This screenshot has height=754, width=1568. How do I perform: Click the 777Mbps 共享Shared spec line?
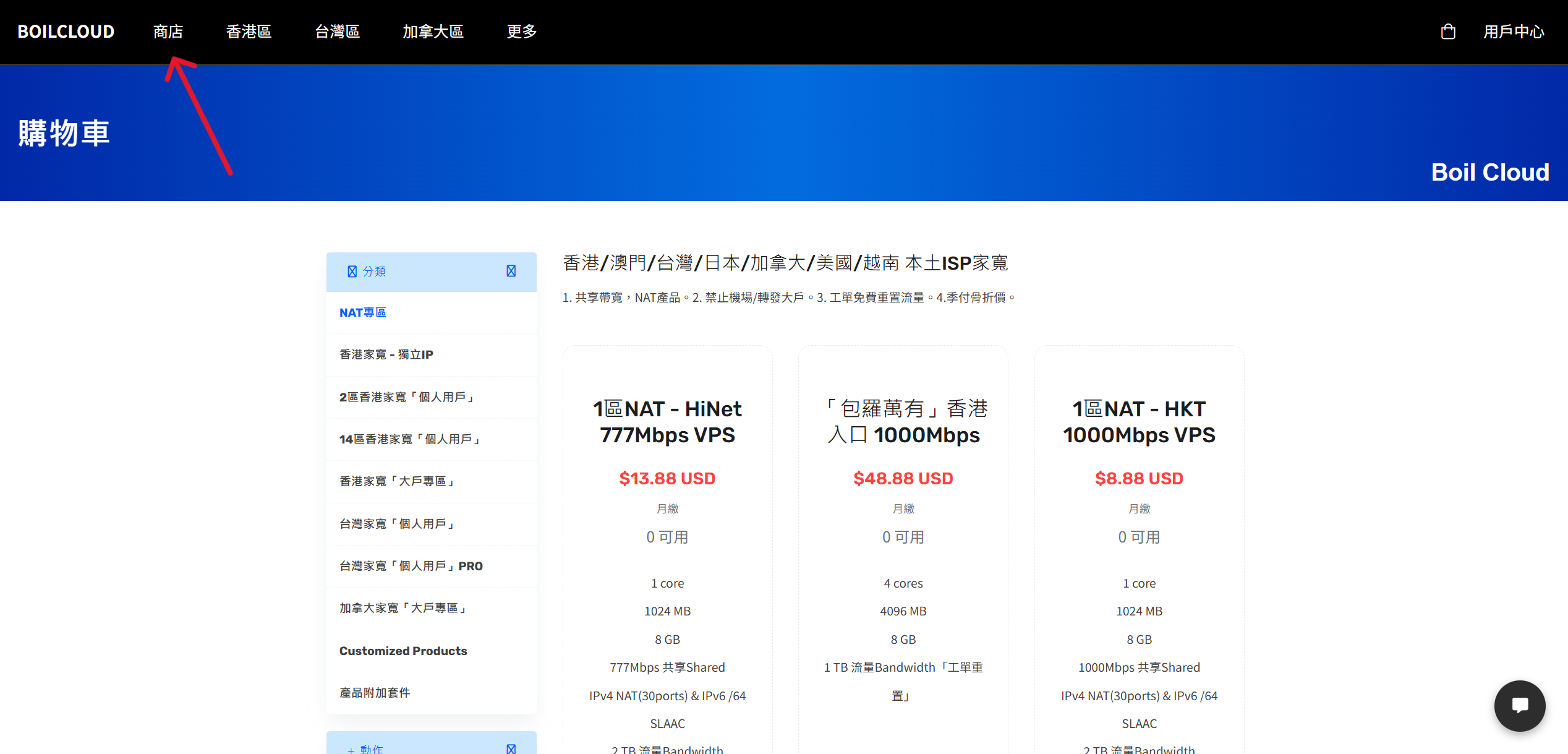click(x=667, y=667)
